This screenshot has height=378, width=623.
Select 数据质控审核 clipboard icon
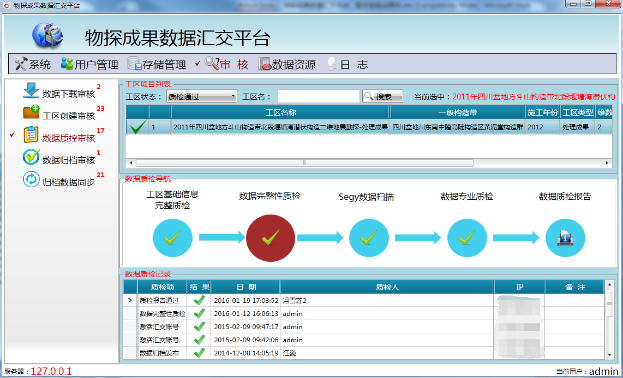(x=31, y=134)
